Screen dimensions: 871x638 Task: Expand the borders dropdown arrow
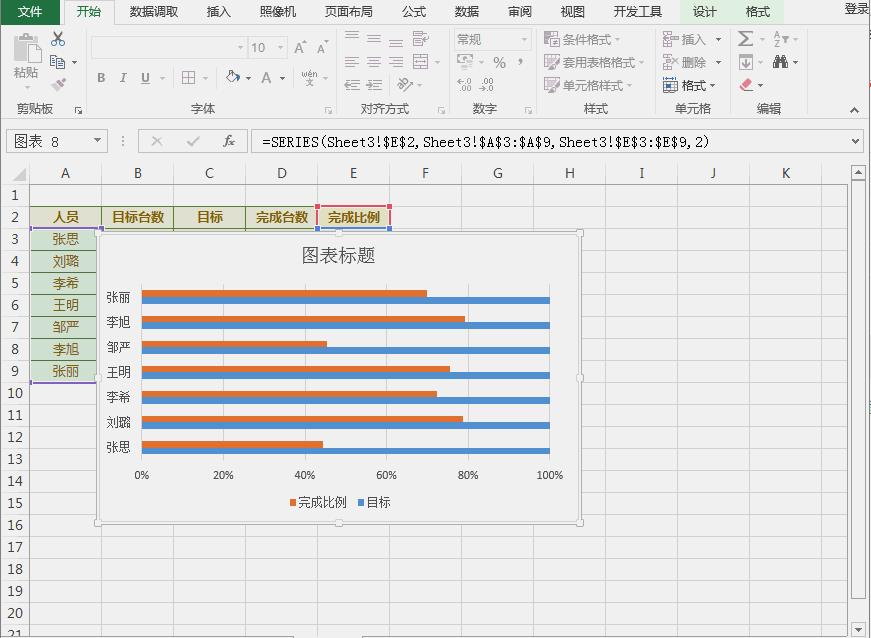pos(206,77)
